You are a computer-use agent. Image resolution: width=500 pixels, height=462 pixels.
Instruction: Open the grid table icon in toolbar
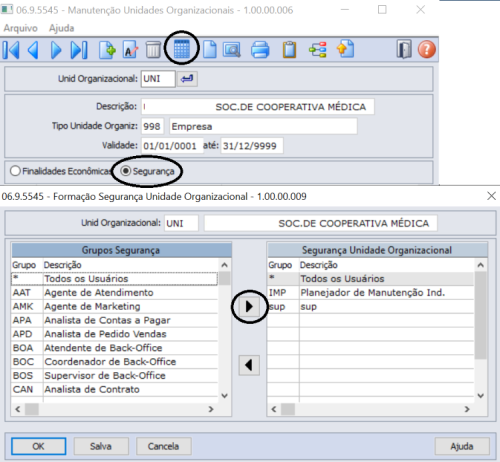tap(182, 49)
